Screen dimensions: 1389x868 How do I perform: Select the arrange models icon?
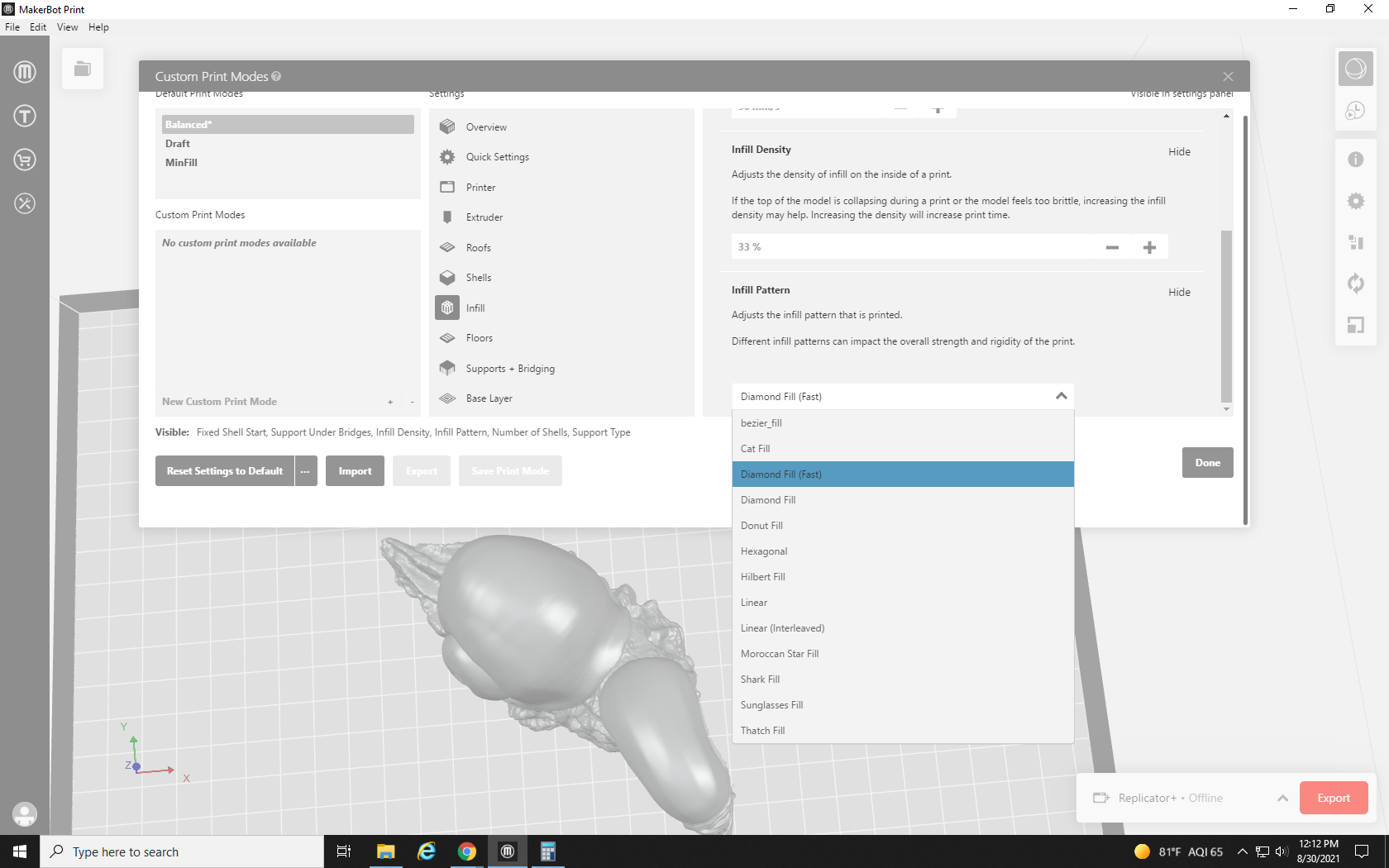point(1356,242)
